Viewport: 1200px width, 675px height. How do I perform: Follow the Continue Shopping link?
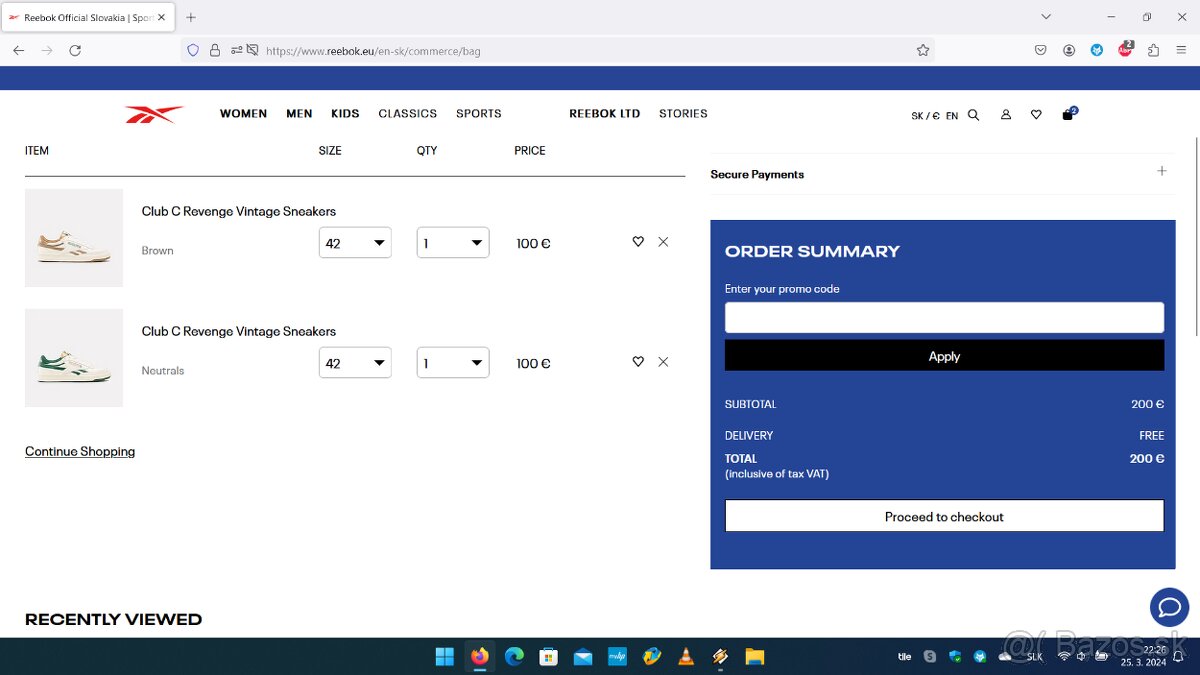pos(80,452)
